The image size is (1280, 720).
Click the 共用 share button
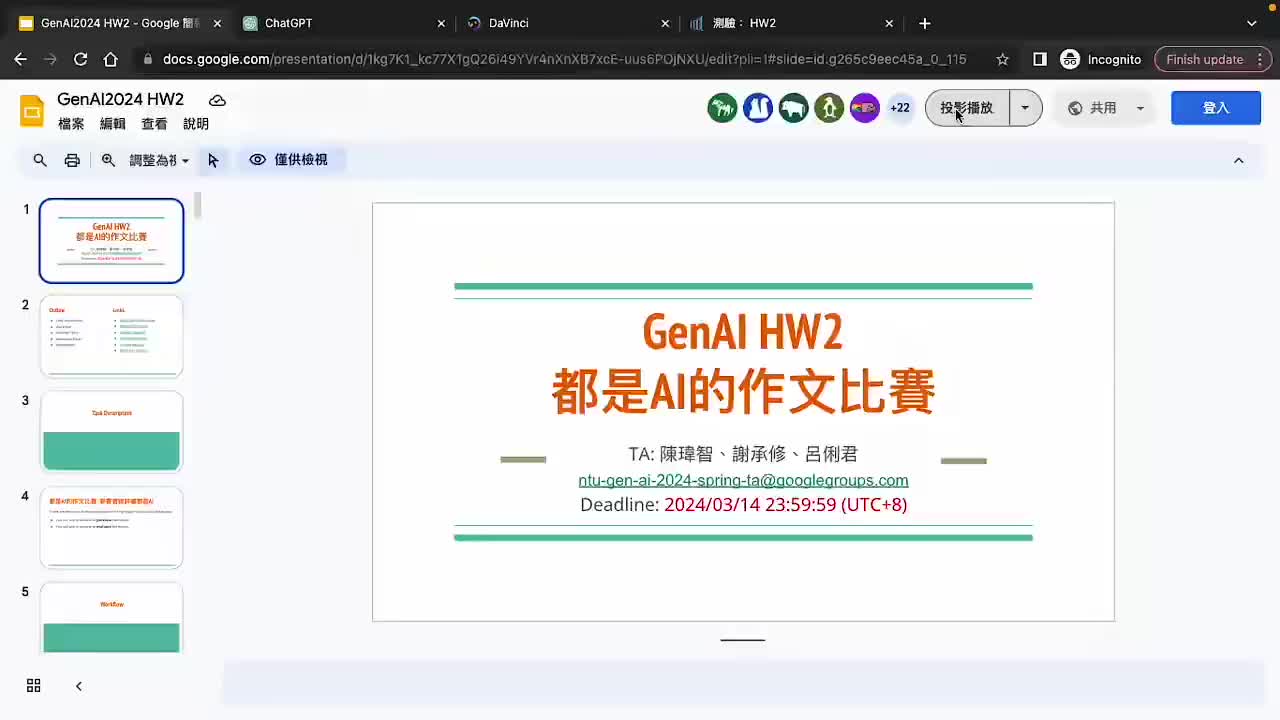click(x=1092, y=108)
